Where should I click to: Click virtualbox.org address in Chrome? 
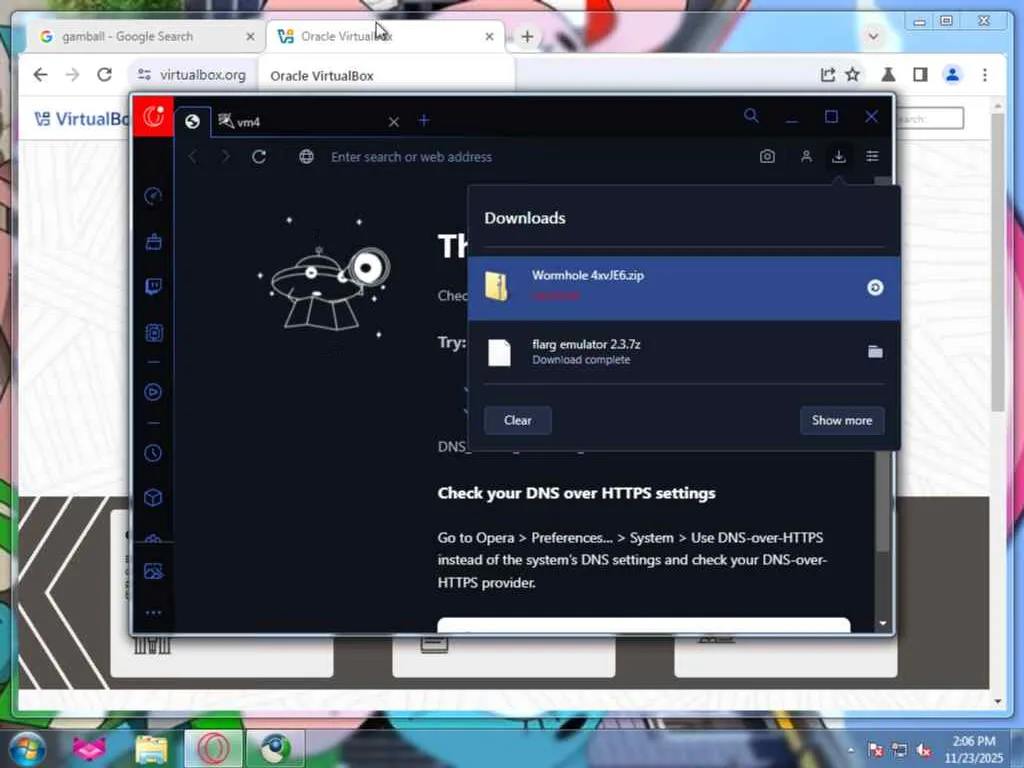coord(203,75)
